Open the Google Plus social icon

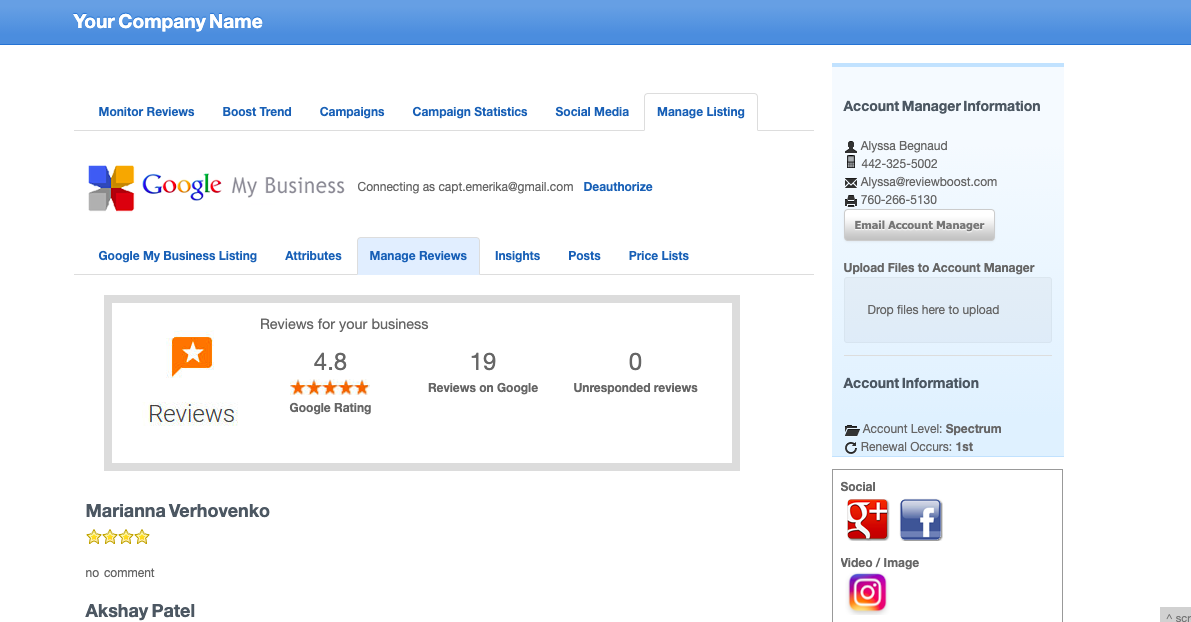pos(867,519)
